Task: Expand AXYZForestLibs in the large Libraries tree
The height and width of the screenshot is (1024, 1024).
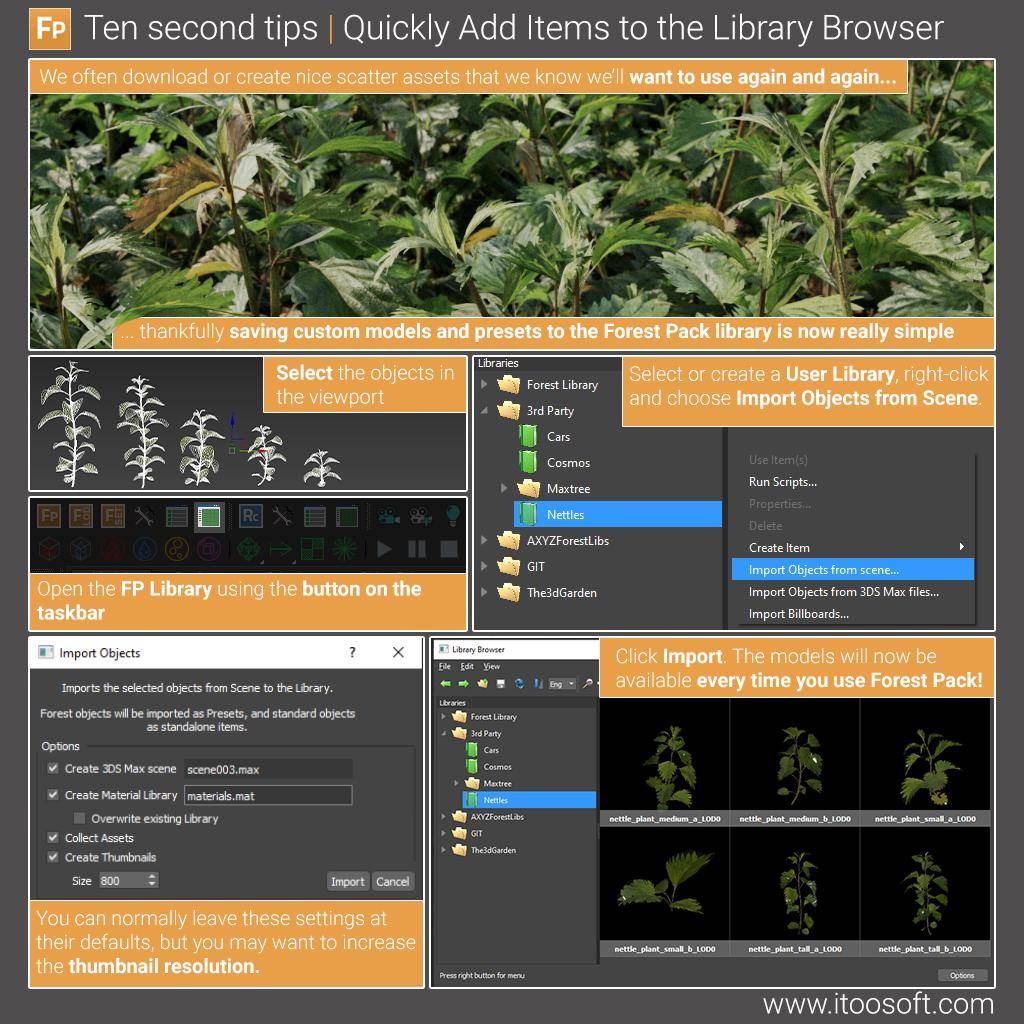Action: [484, 540]
